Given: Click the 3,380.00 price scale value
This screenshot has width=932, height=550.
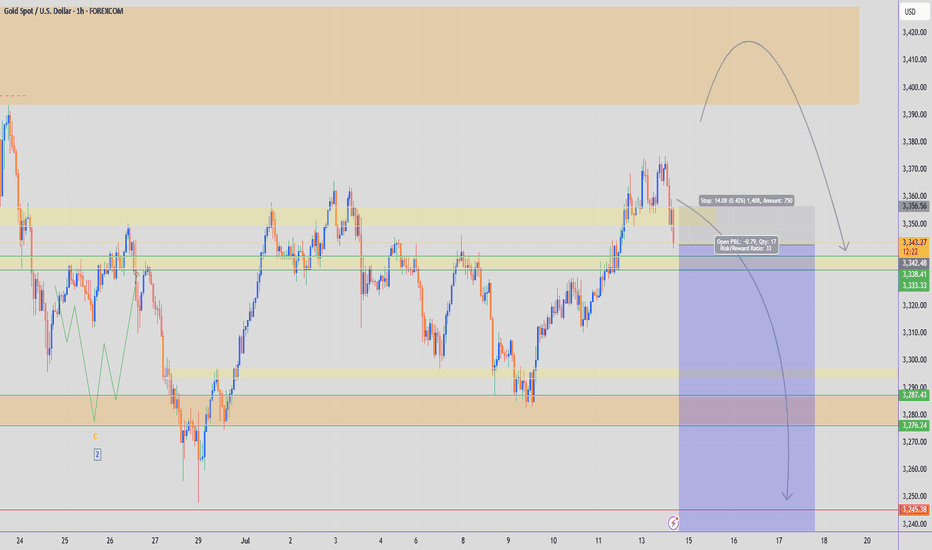Looking at the screenshot, I should (915, 142).
